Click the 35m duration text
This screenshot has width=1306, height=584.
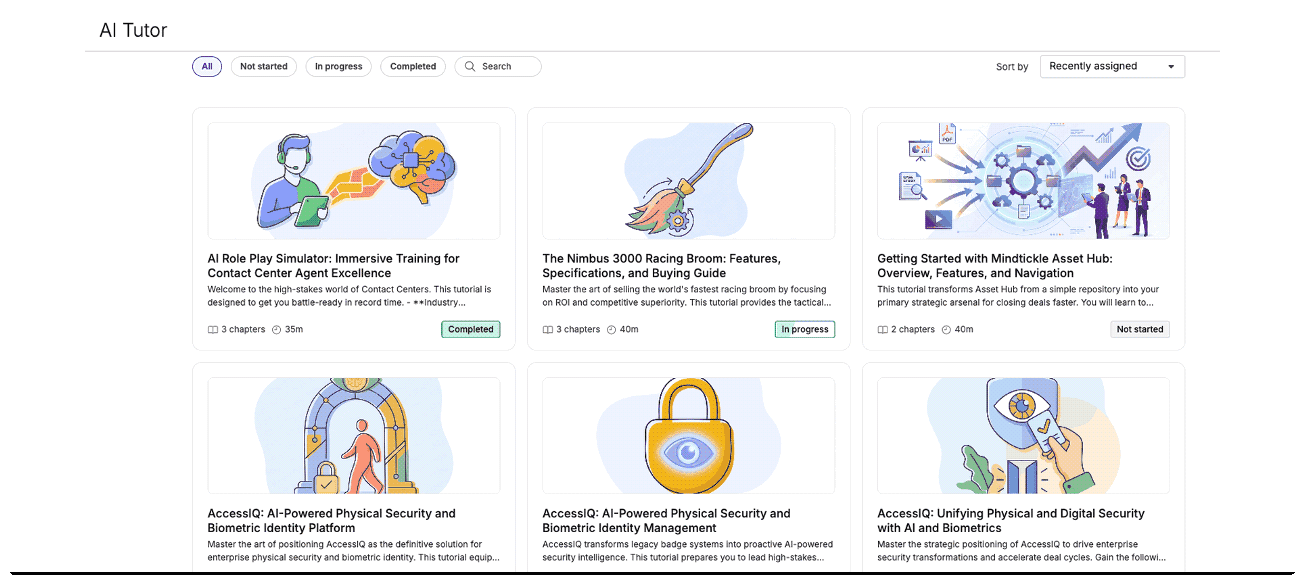(295, 330)
